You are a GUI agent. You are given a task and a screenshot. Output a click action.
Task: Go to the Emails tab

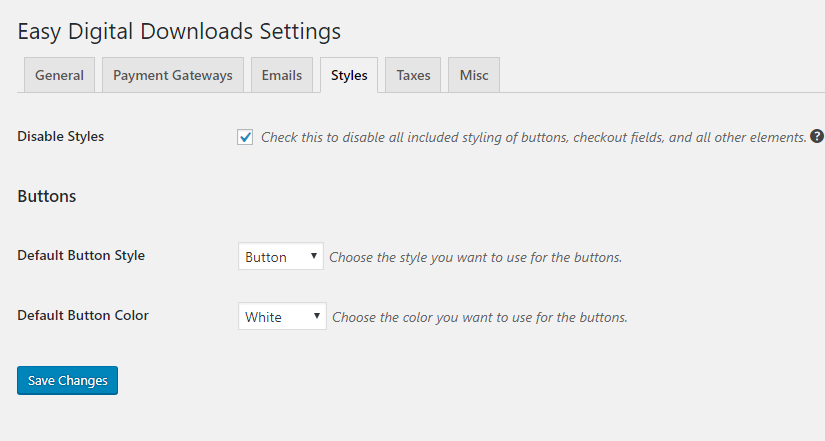click(x=281, y=75)
